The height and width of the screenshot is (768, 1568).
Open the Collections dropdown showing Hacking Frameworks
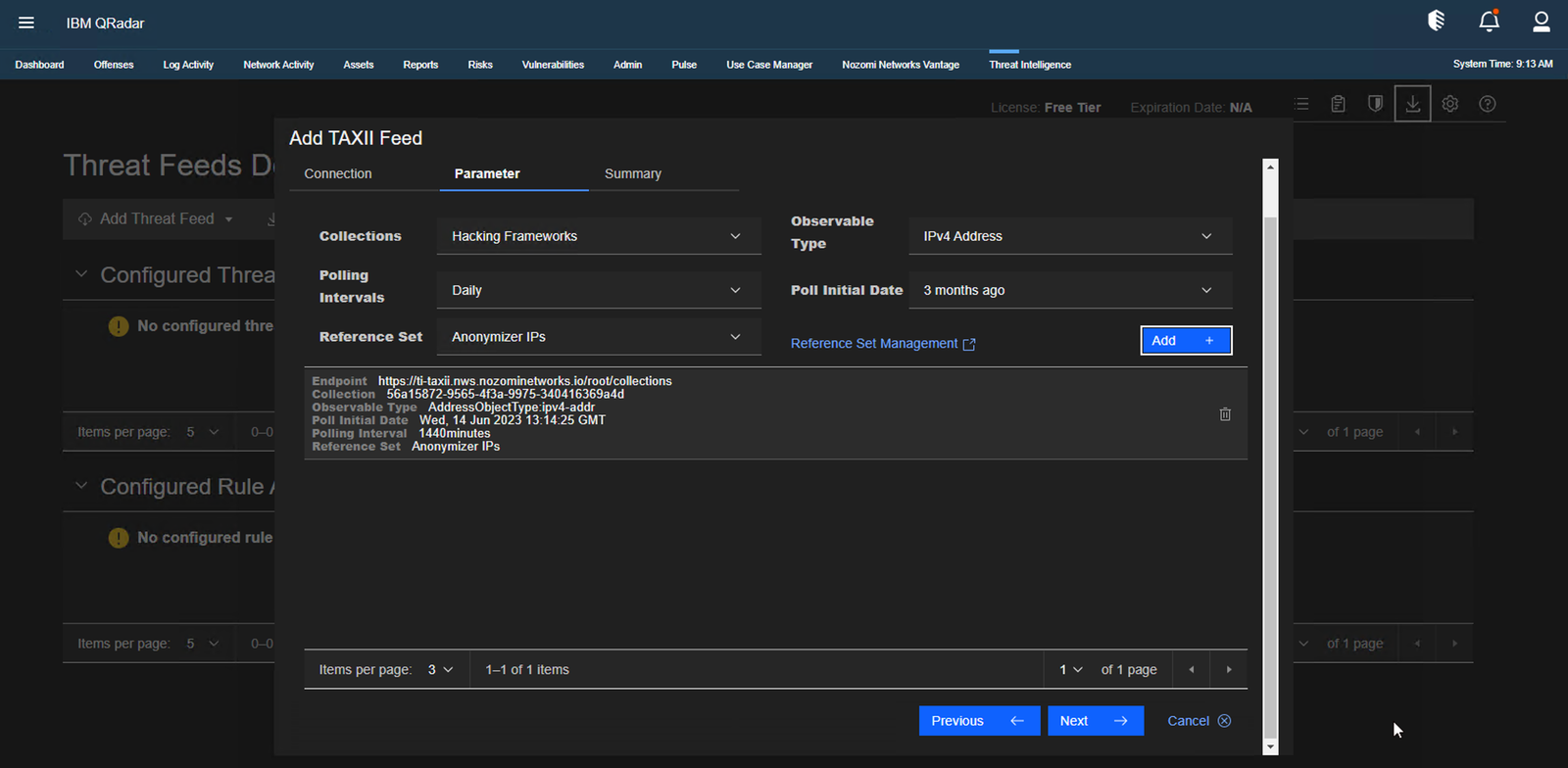[x=599, y=236]
